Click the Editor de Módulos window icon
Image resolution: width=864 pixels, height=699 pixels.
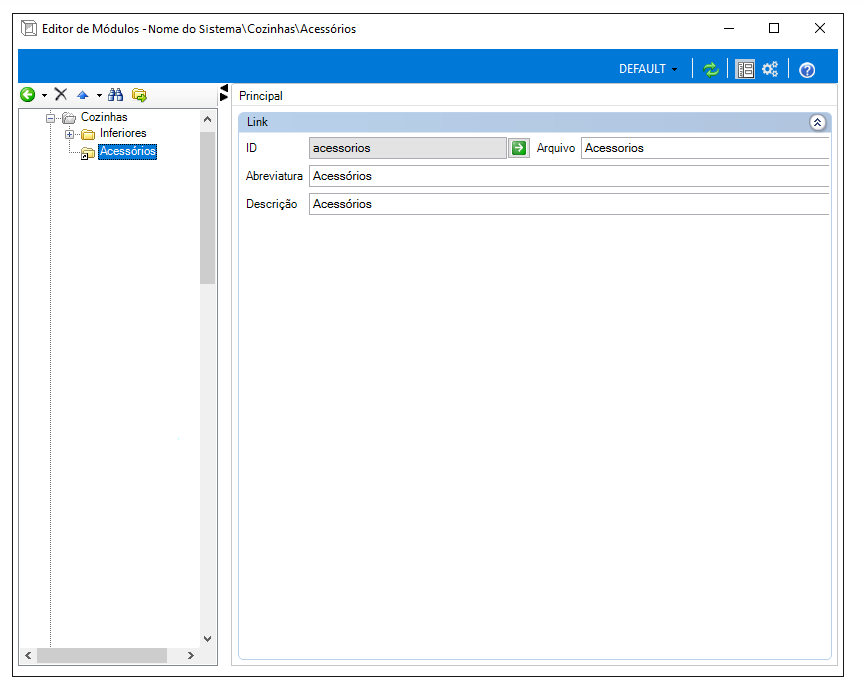point(29,28)
